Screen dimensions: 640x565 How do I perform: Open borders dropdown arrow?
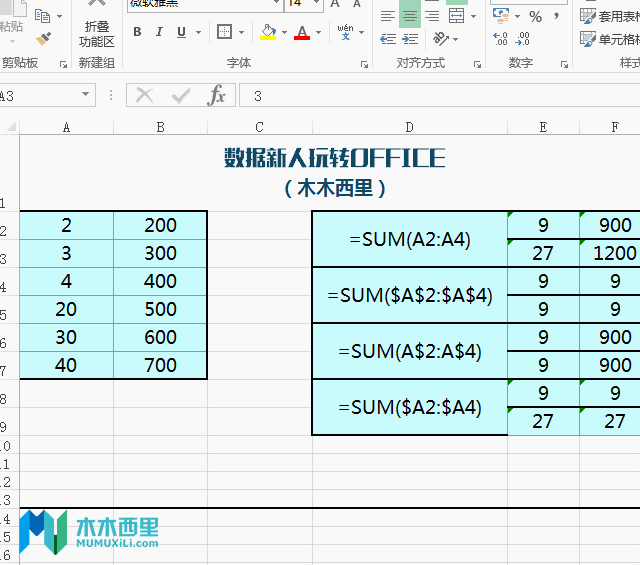click(x=241, y=32)
